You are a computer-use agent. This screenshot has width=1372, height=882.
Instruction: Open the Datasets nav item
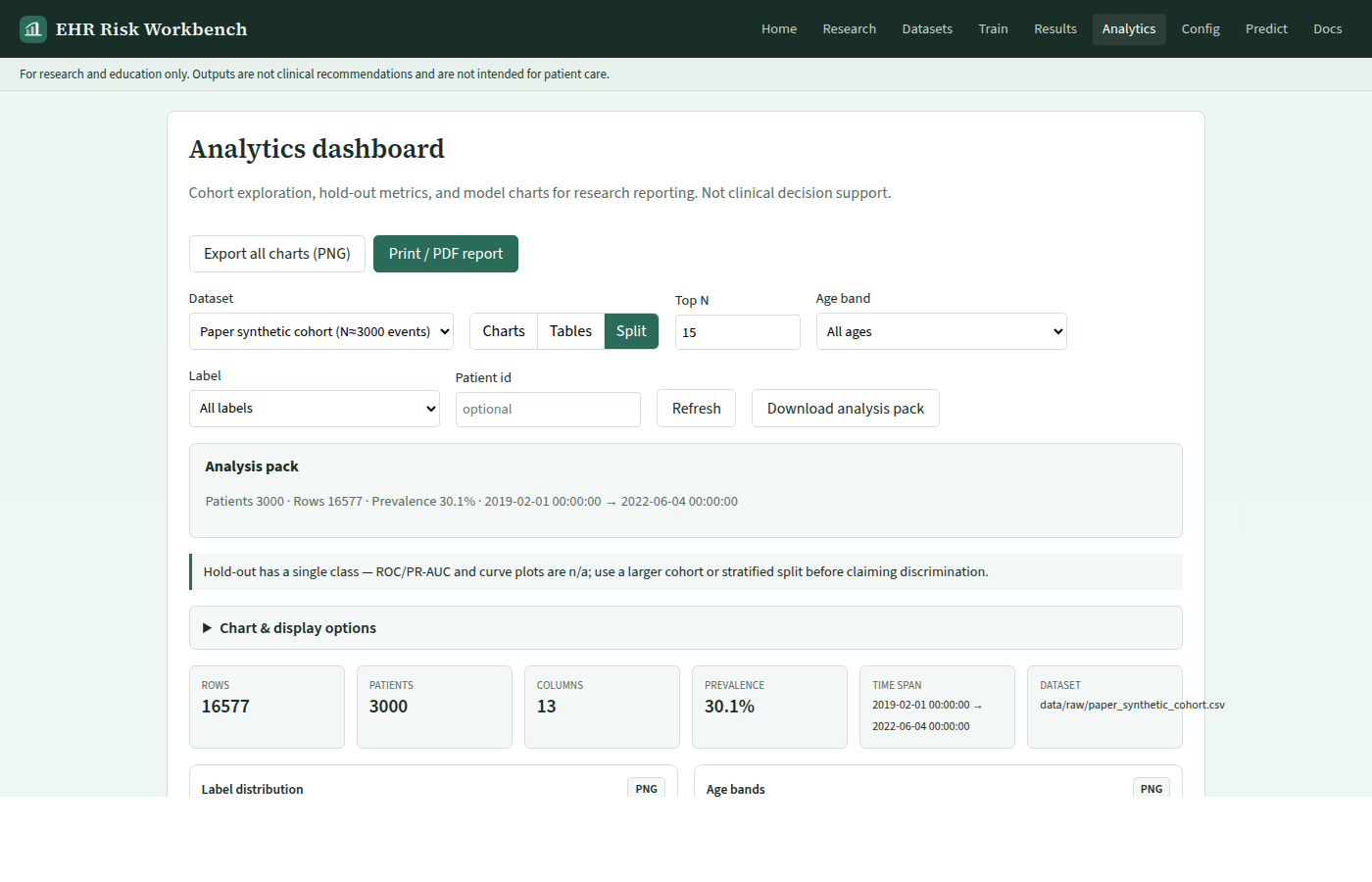[927, 29]
